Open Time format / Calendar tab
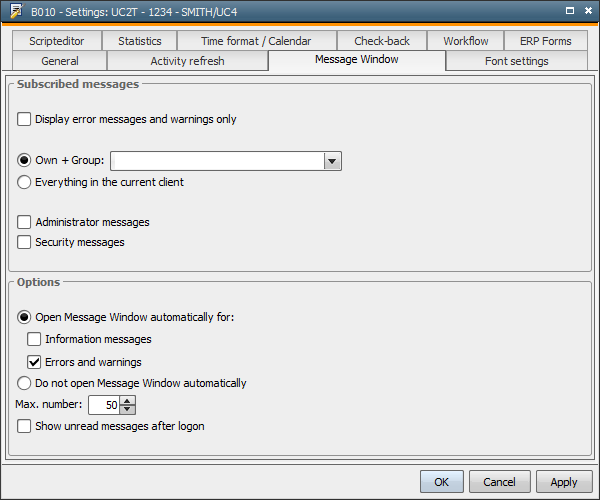 point(256,41)
